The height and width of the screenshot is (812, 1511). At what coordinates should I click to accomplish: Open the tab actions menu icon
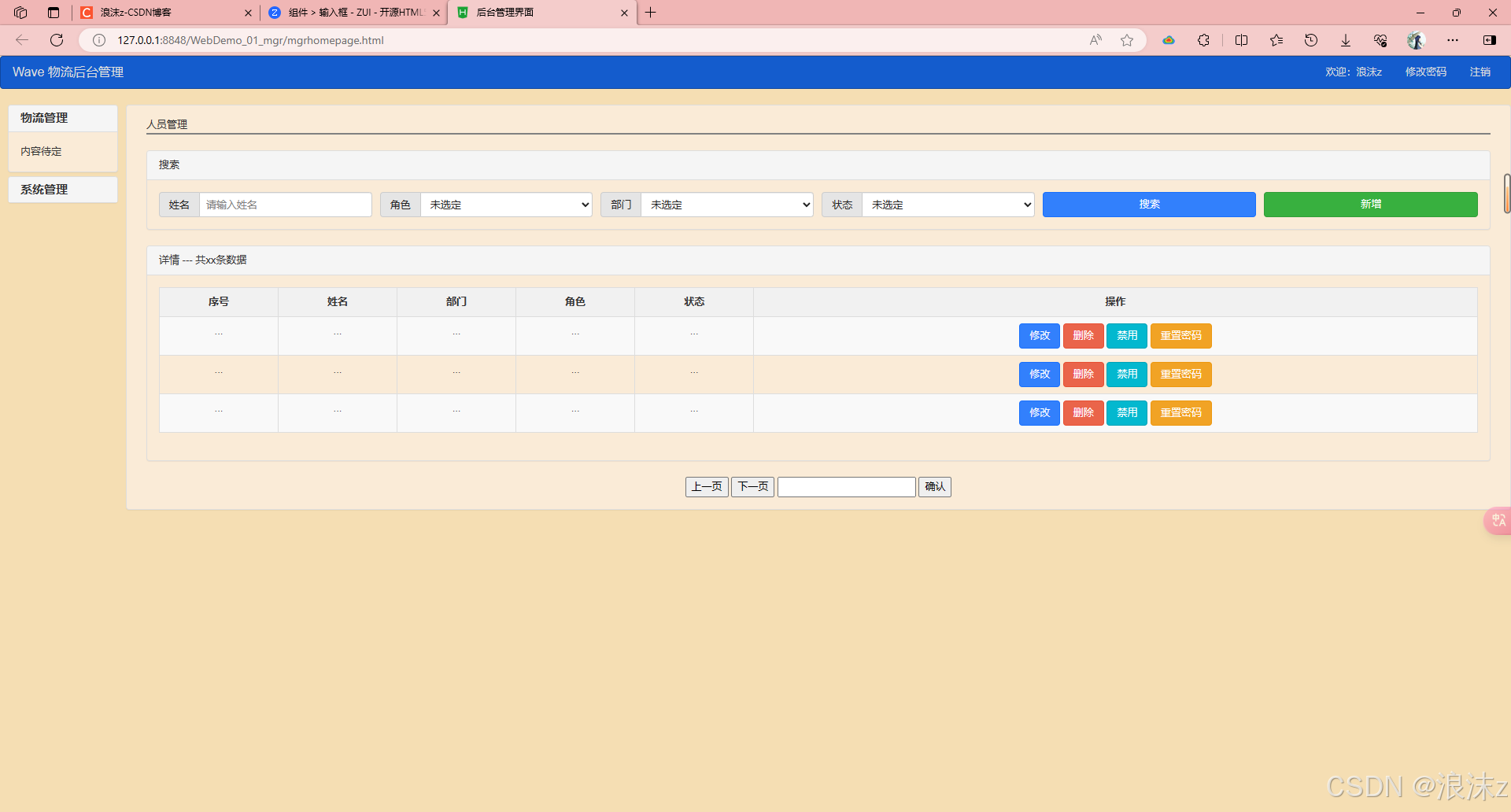click(54, 13)
